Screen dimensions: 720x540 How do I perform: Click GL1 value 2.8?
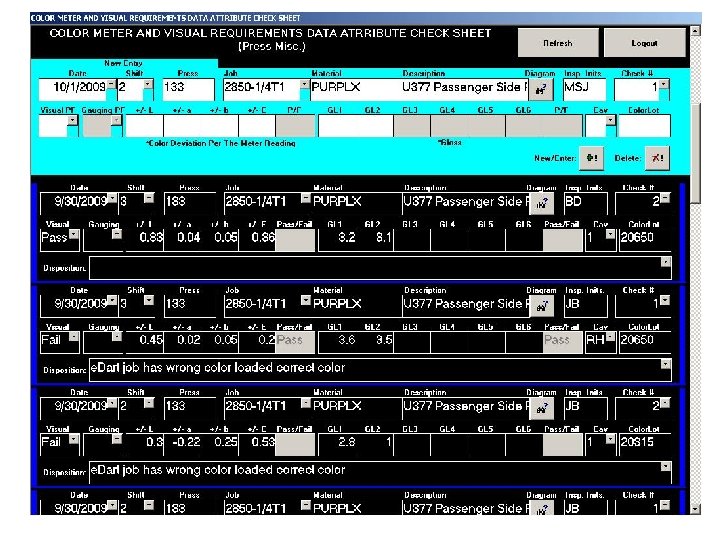coord(347,442)
